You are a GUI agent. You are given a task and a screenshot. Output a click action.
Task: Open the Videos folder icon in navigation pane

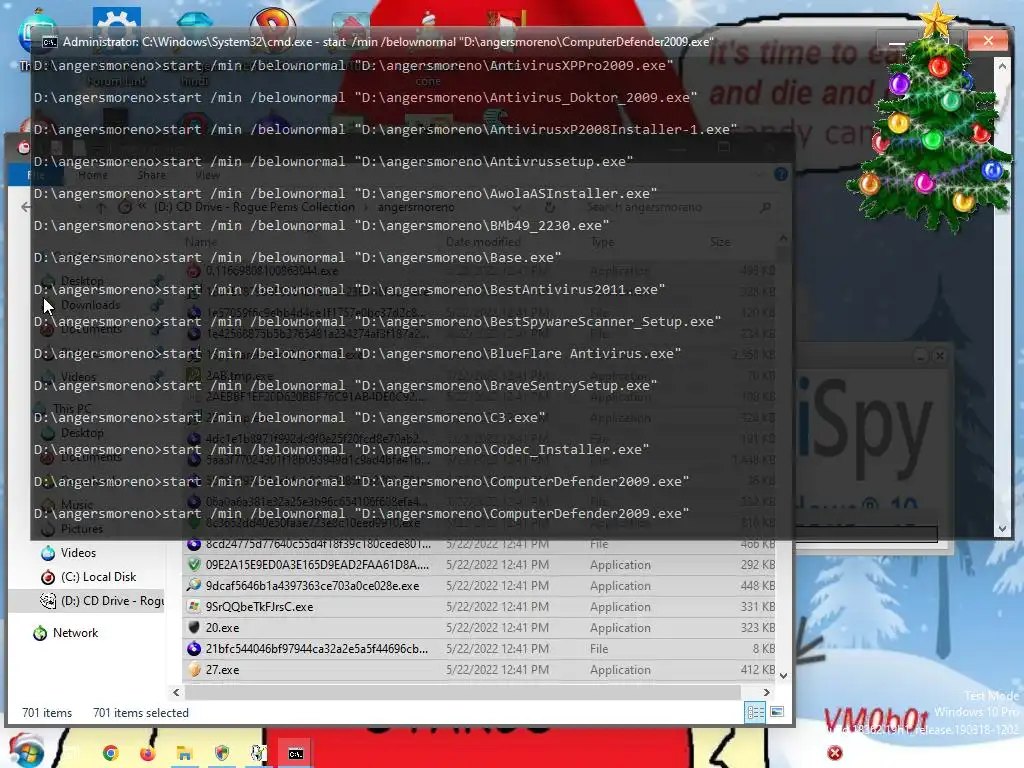48,553
